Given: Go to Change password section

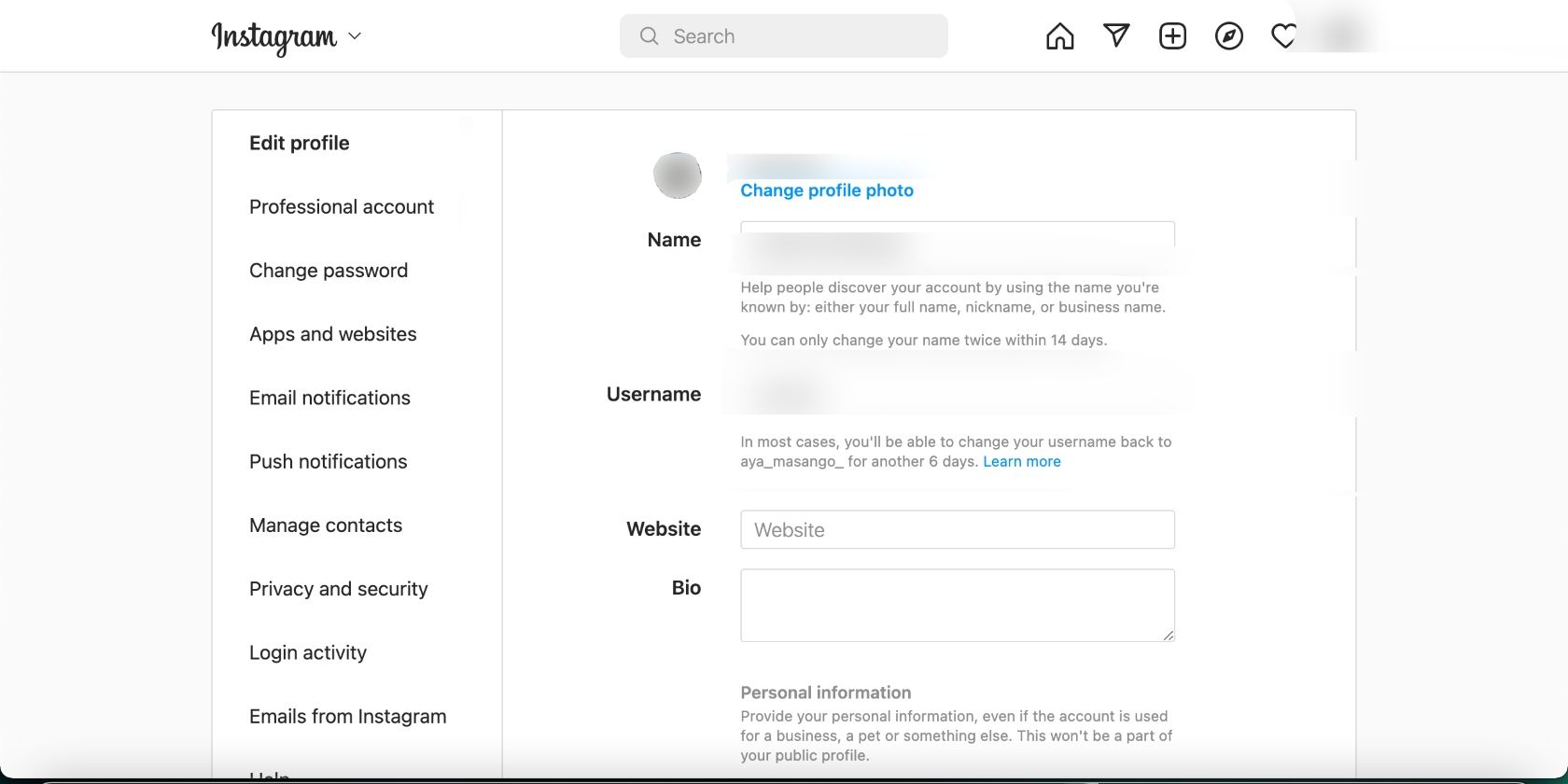Looking at the screenshot, I should [328, 271].
